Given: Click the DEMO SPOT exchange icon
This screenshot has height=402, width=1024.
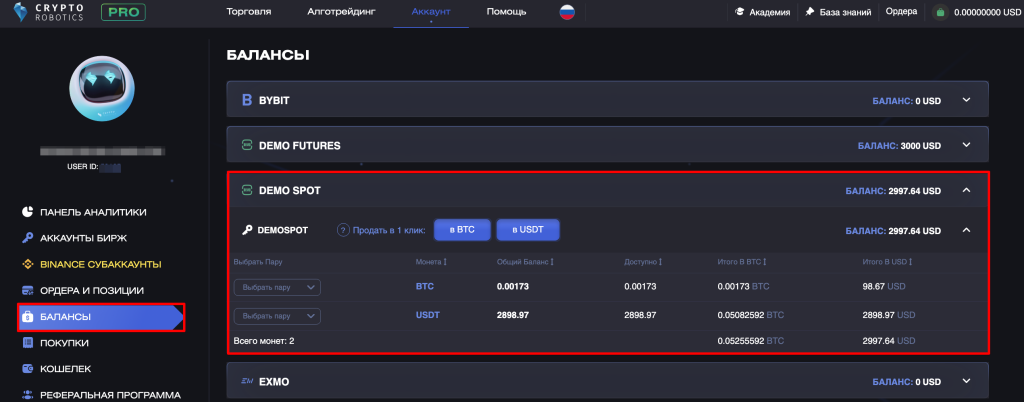Looking at the screenshot, I should [247, 191].
